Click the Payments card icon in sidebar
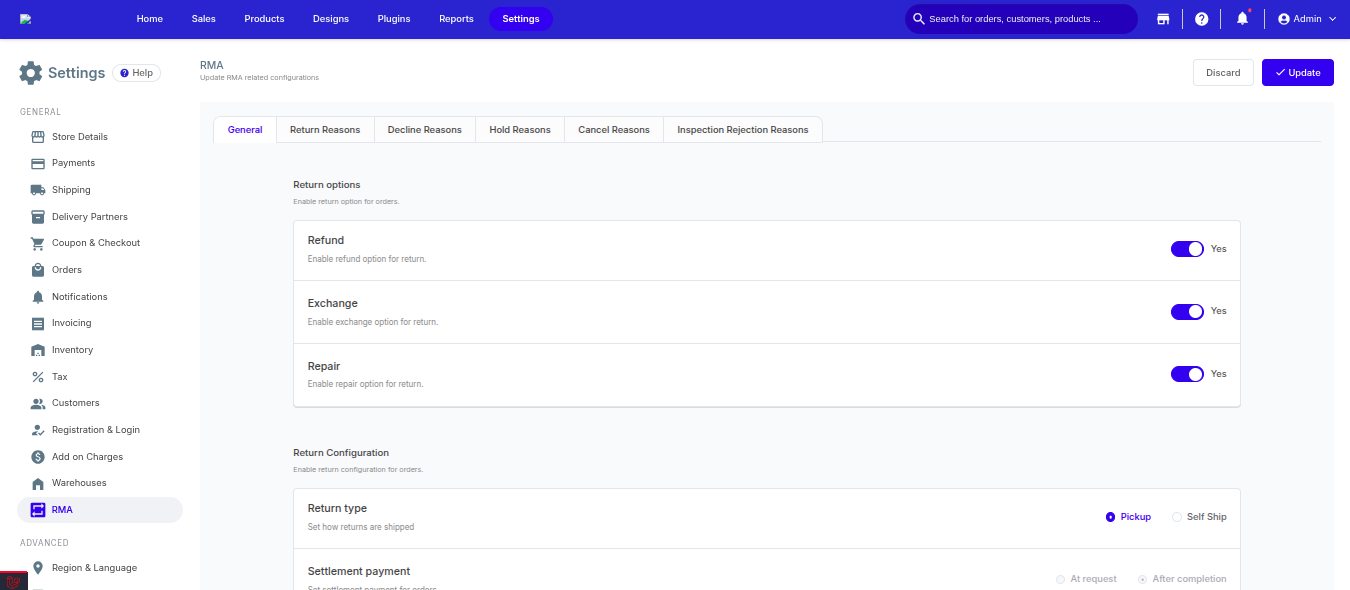Image resolution: width=1350 pixels, height=590 pixels. coord(38,163)
